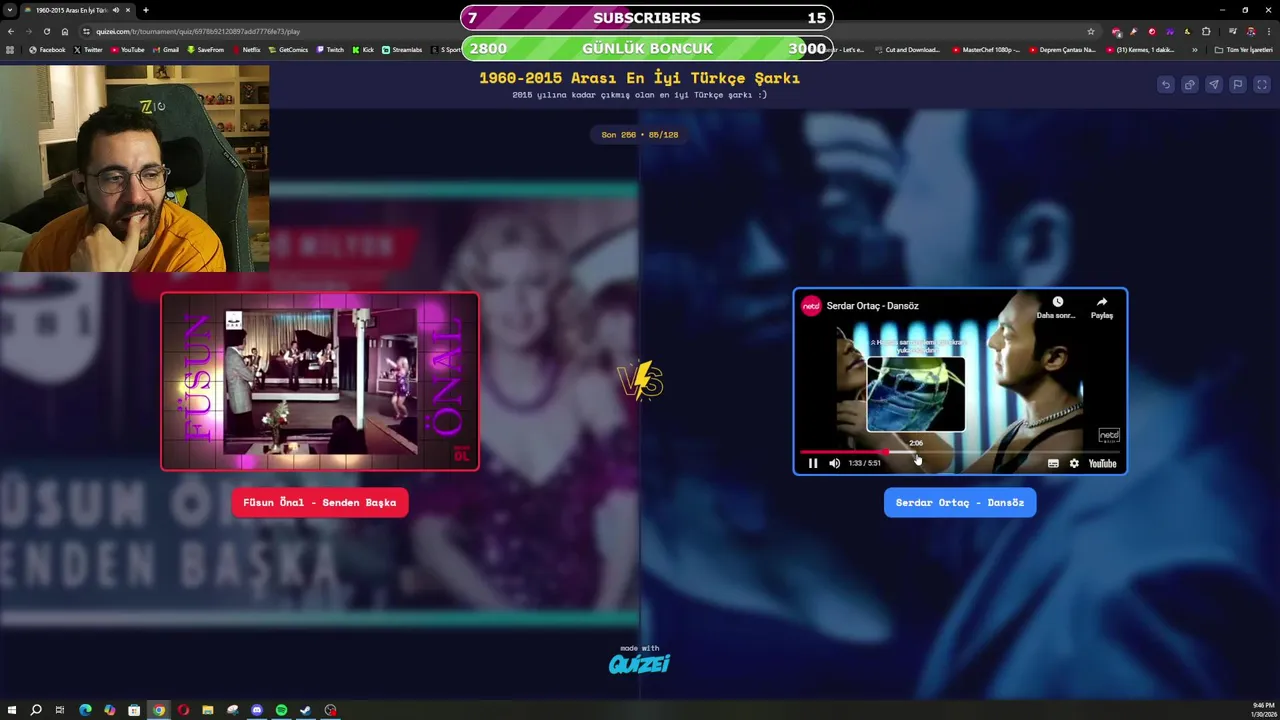Pause the Serdar Ortaç YouTube video
The height and width of the screenshot is (720, 1280).
(813, 463)
